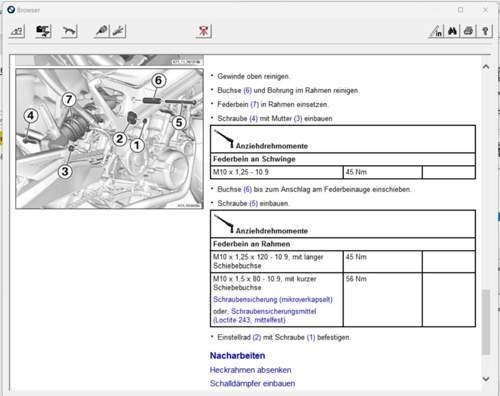Click the BMW logo in title bar
The height and width of the screenshot is (396, 500).
coord(11,10)
